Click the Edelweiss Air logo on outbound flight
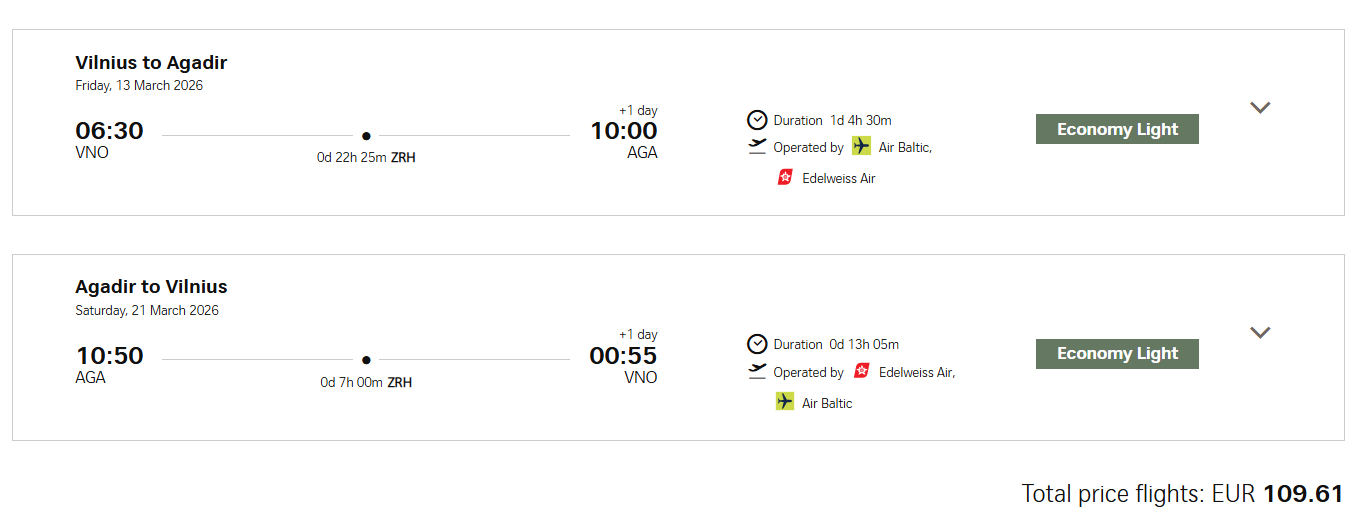The height and width of the screenshot is (515, 1362). tap(785, 178)
